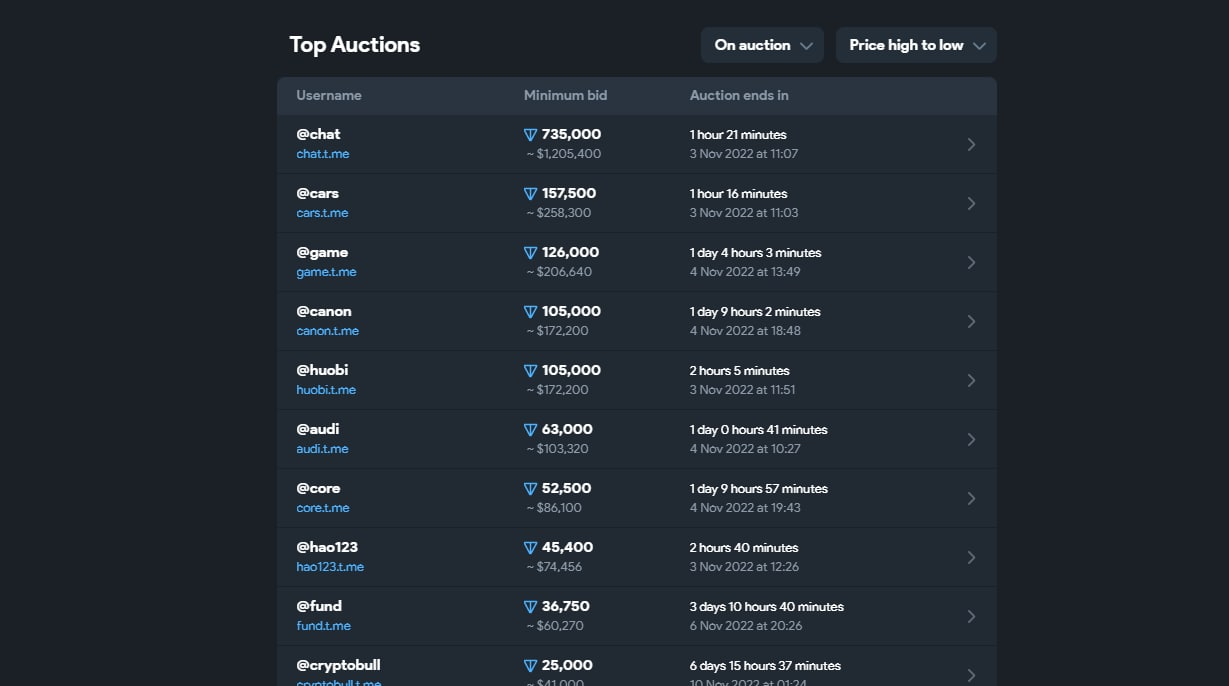This screenshot has height=686, width=1229.
Task: Click the TON icon beside 63,000 bid
Action: [x=531, y=430]
